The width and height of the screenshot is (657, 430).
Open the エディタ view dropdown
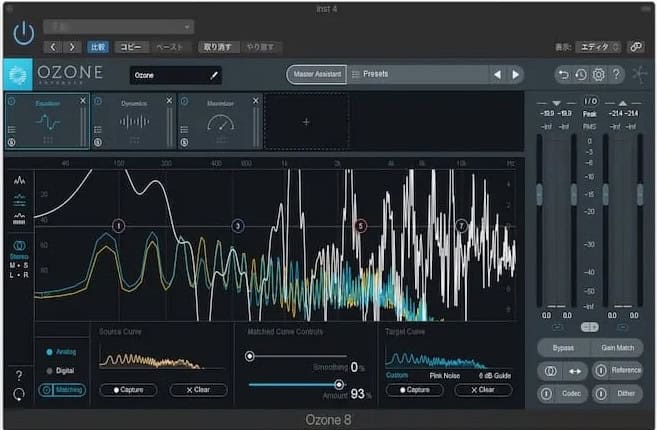[x=598, y=47]
